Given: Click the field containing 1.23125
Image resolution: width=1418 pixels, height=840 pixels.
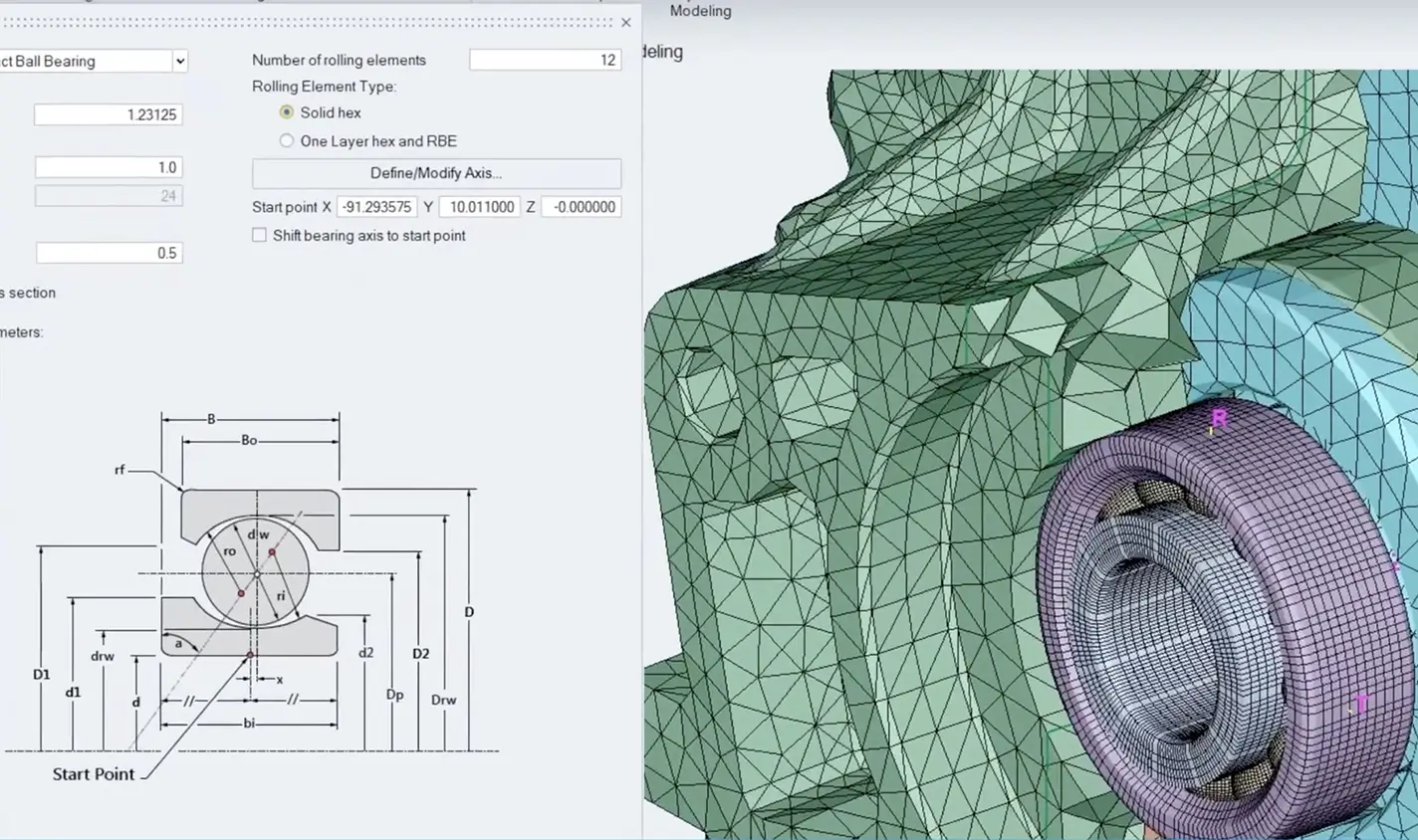Looking at the screenshot, I should (108, 114).
